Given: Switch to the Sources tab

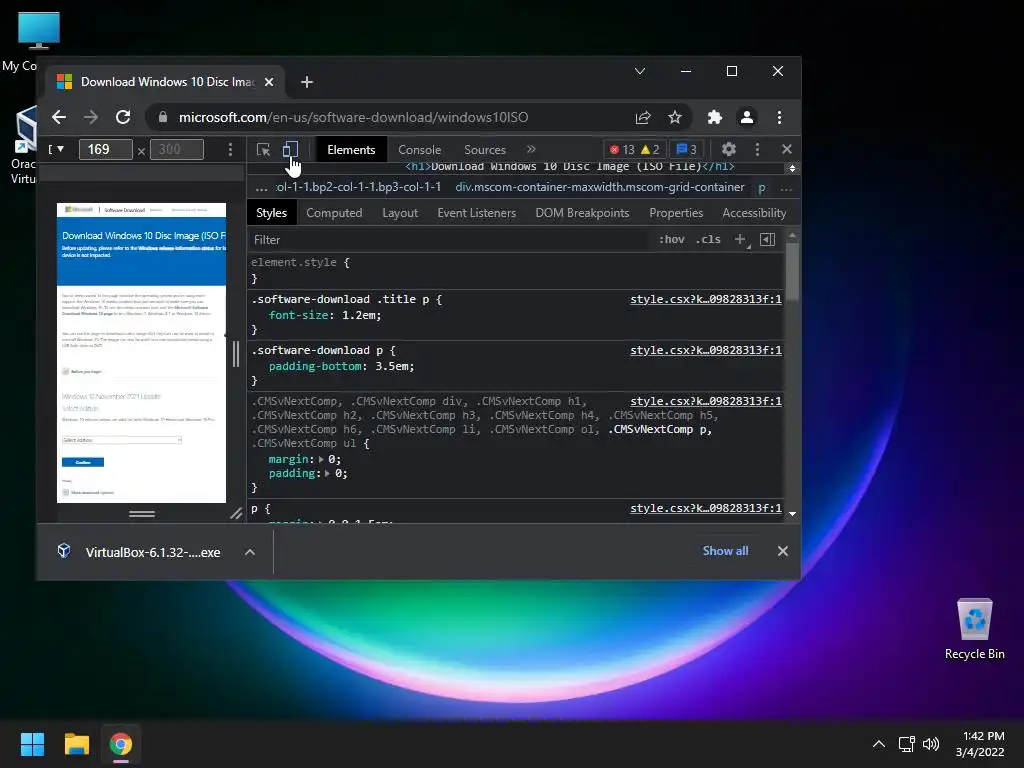Looking at the screenshot, I should click(485, 150).
